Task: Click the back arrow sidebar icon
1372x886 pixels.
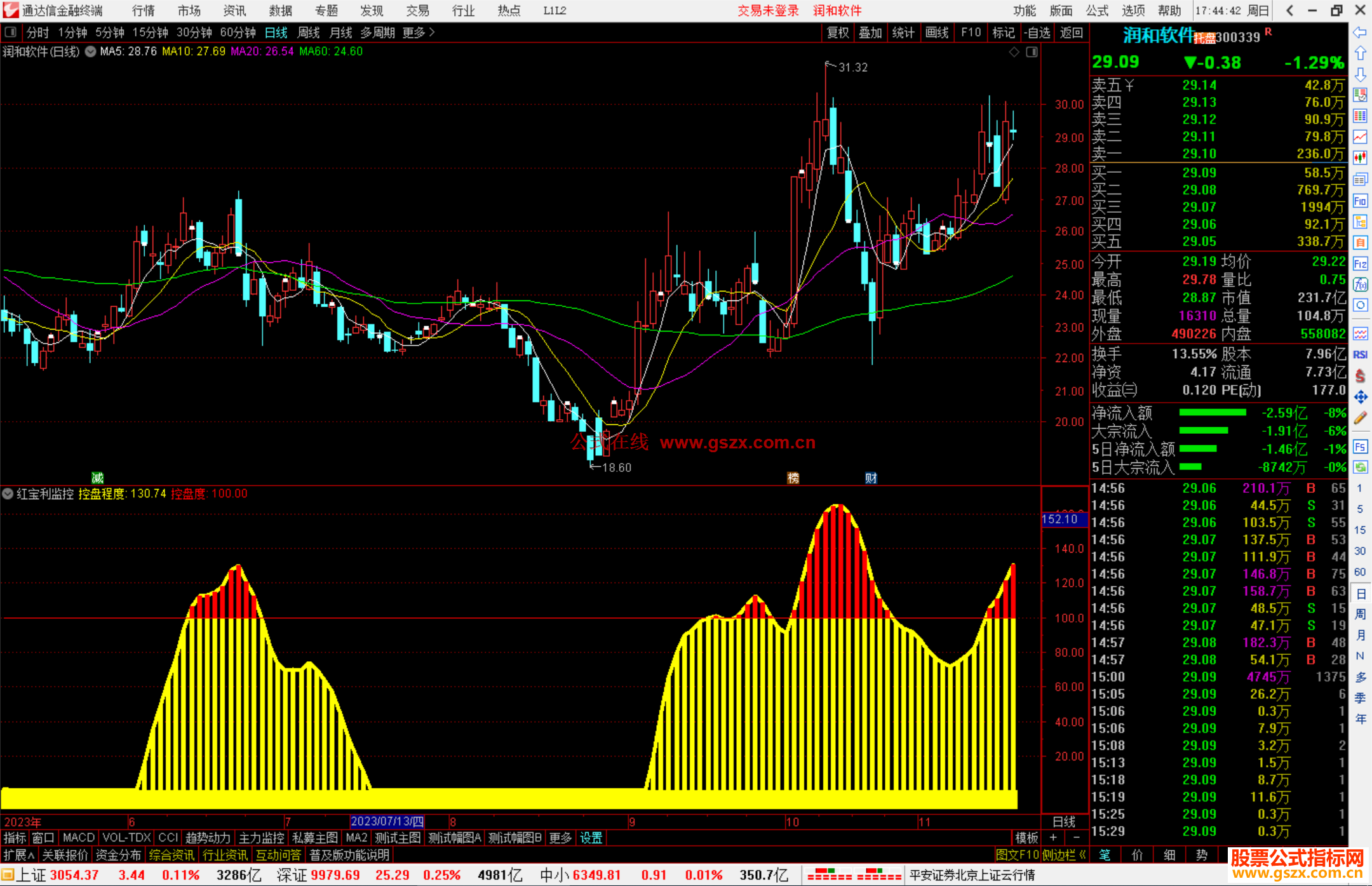Action: point(1360,32)
